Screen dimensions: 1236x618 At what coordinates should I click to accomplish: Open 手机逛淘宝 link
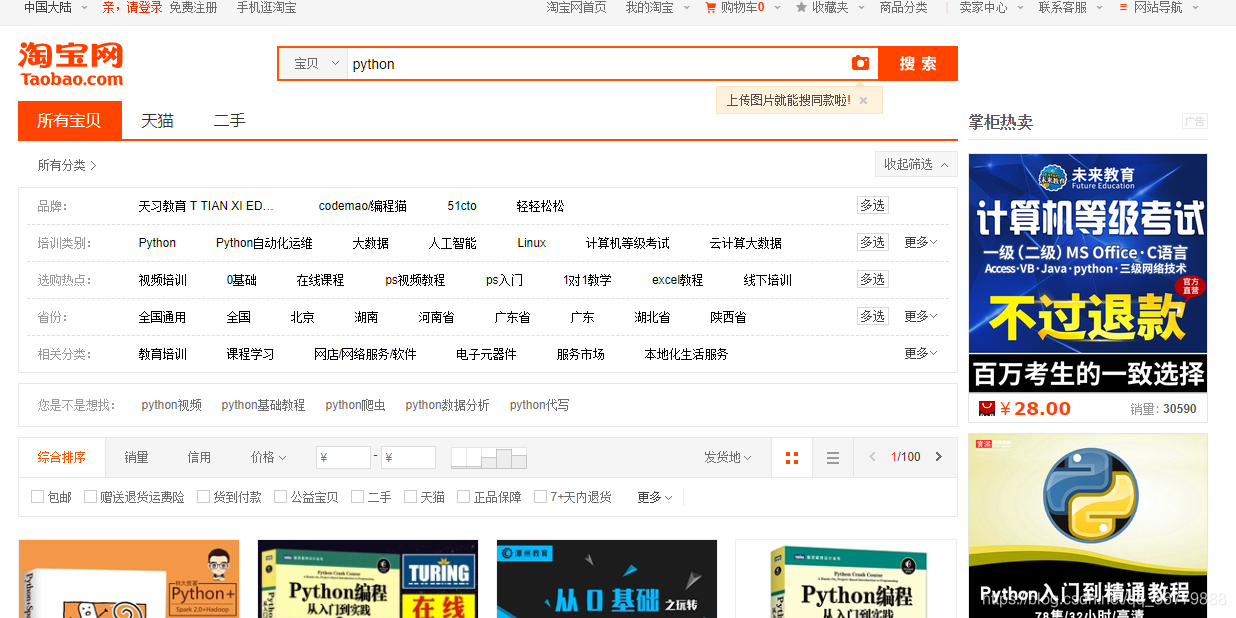point(266,7)
